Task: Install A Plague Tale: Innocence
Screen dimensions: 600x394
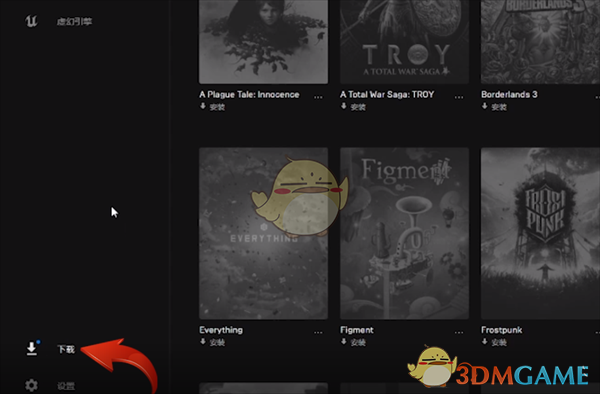Action: click(212, 107)
